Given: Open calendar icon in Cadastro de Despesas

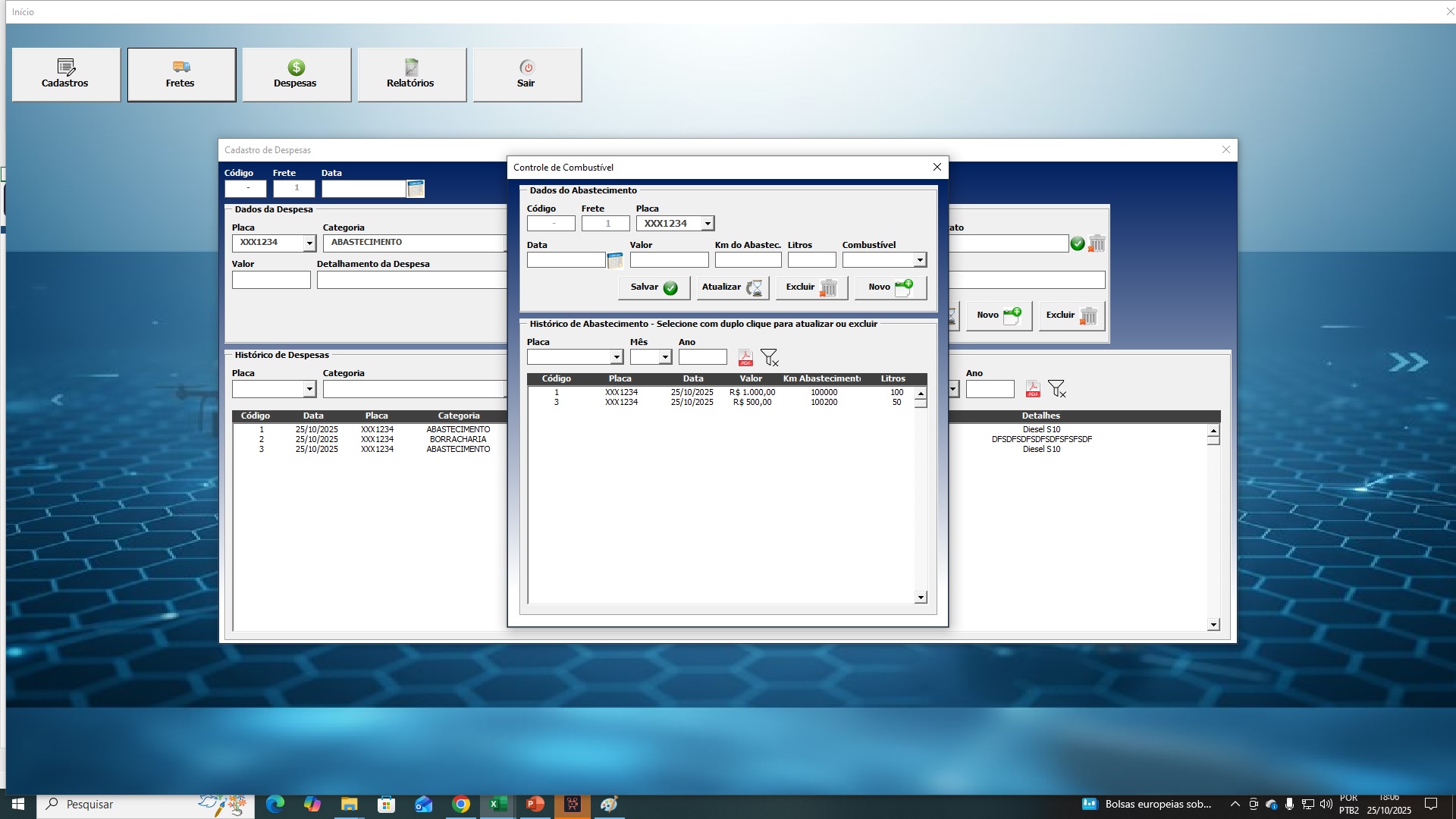Looking at the screenshot, I should [416, 189].
